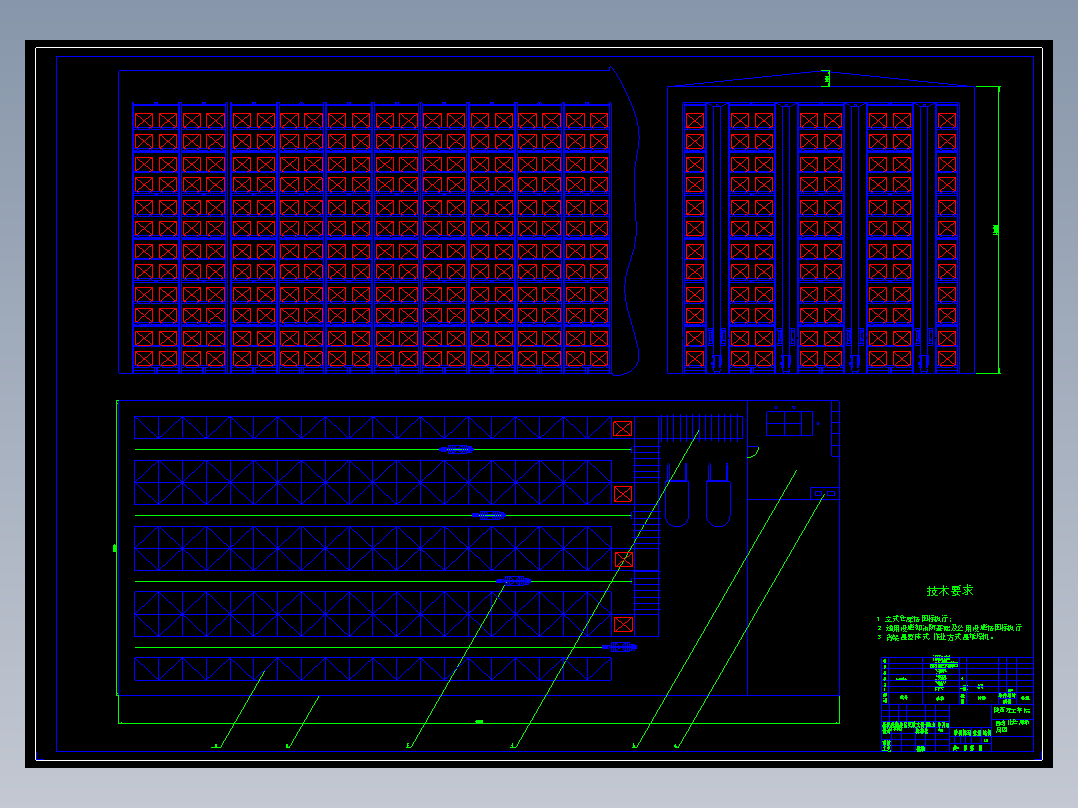
Task: Select technical requirement note line 3
Action: pyautogui.click(x=935, y=637)
